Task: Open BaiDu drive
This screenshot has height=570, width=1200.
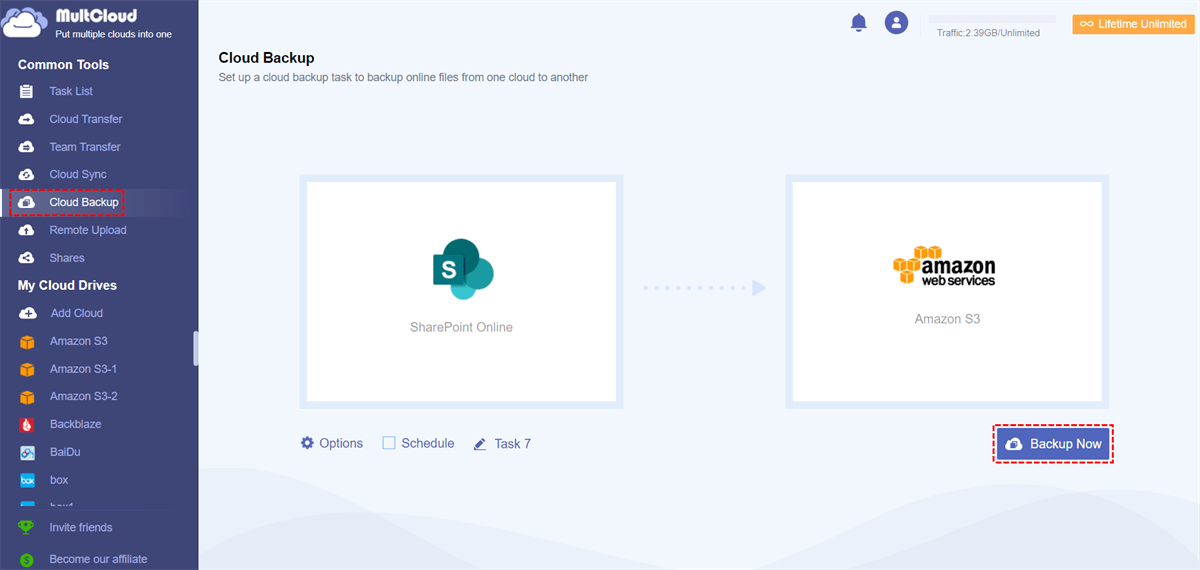Action: (65, 452)
